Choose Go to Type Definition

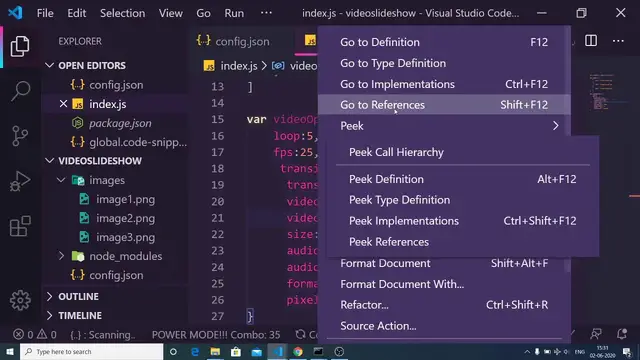(x=444, y=63)
